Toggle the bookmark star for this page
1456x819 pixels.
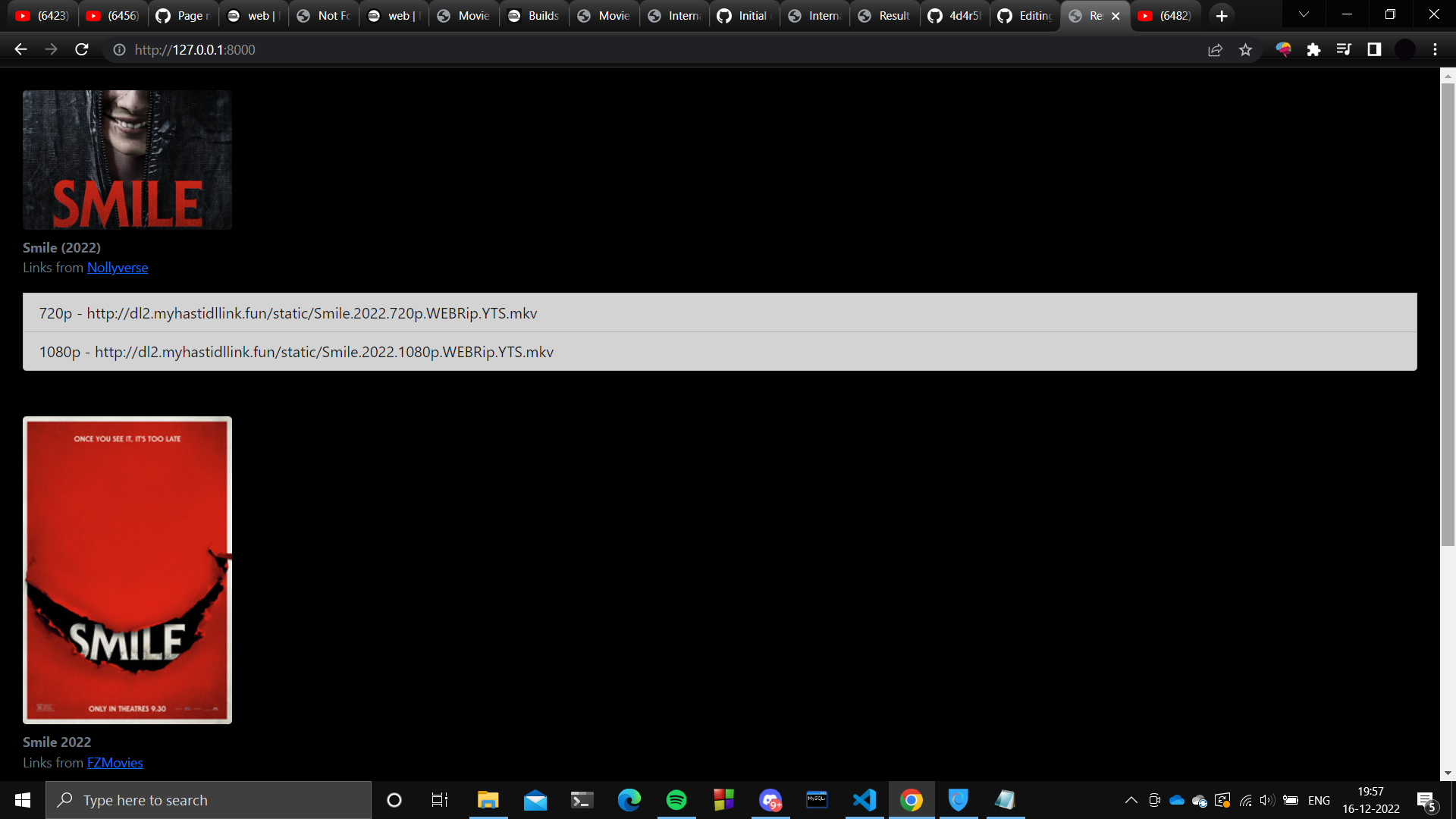coord(1246,49)
